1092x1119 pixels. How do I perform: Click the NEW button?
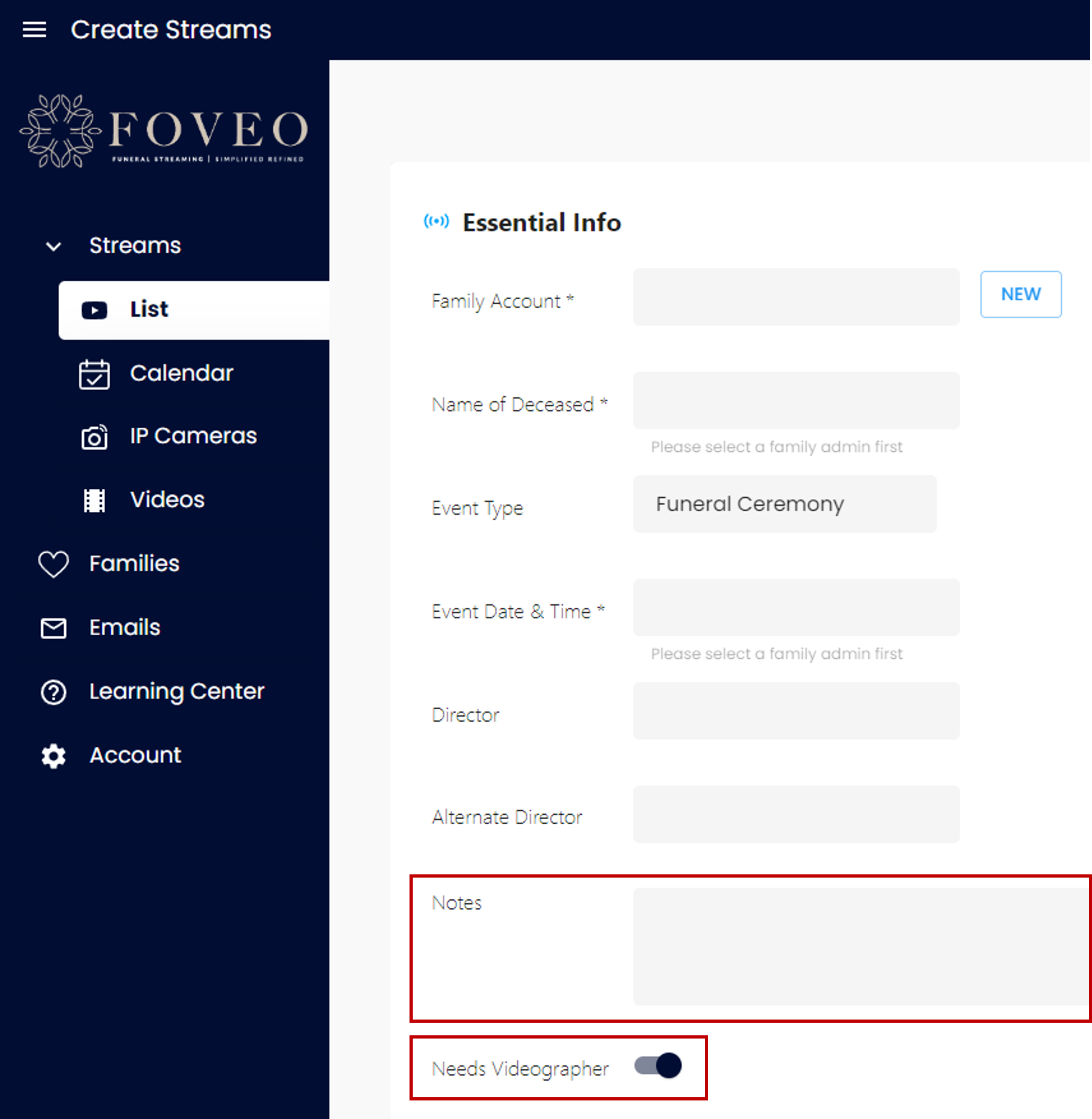click(1021, 294)
